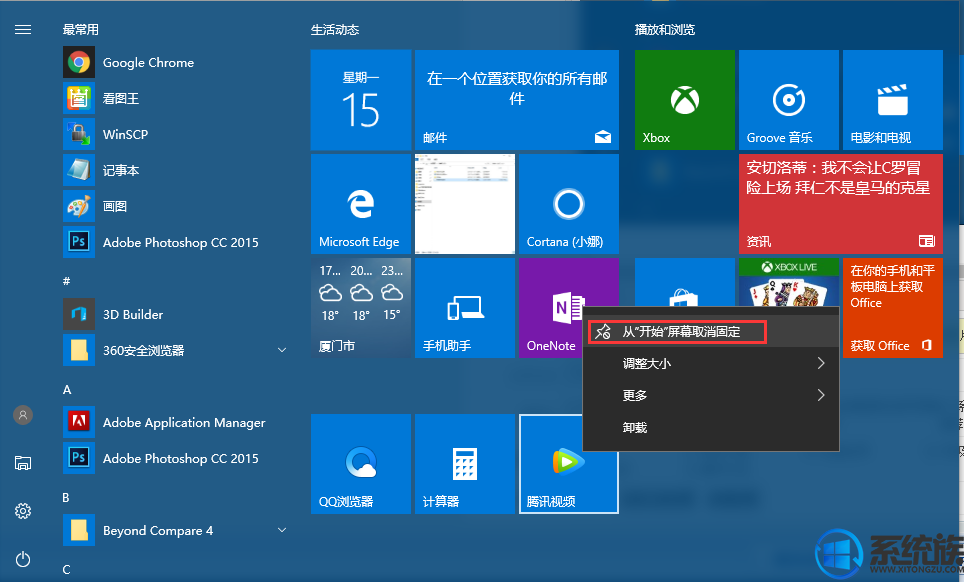
Task: Expand 更多 submenu arrow
Action: [821, 395]
